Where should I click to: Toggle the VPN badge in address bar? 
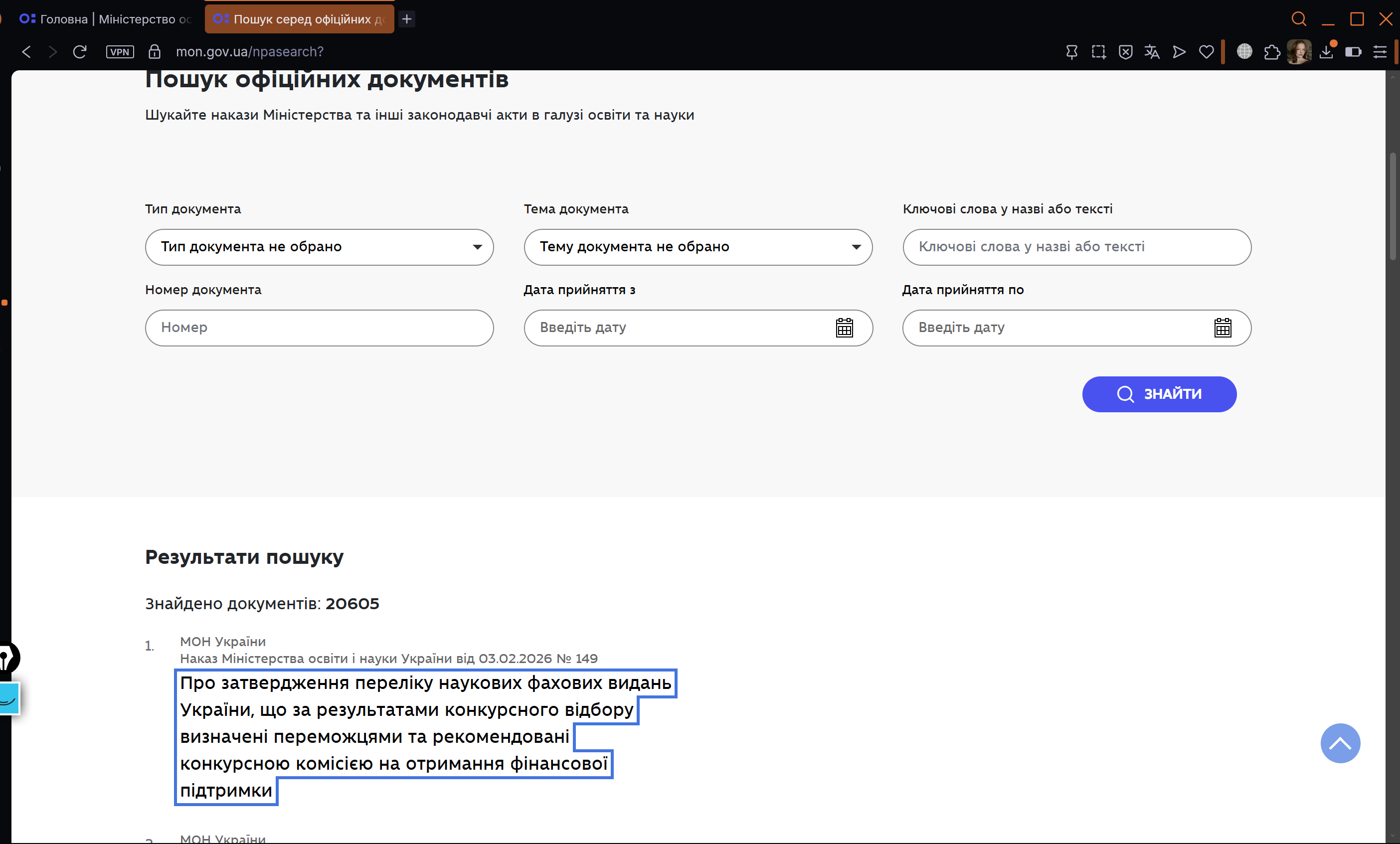119,52
